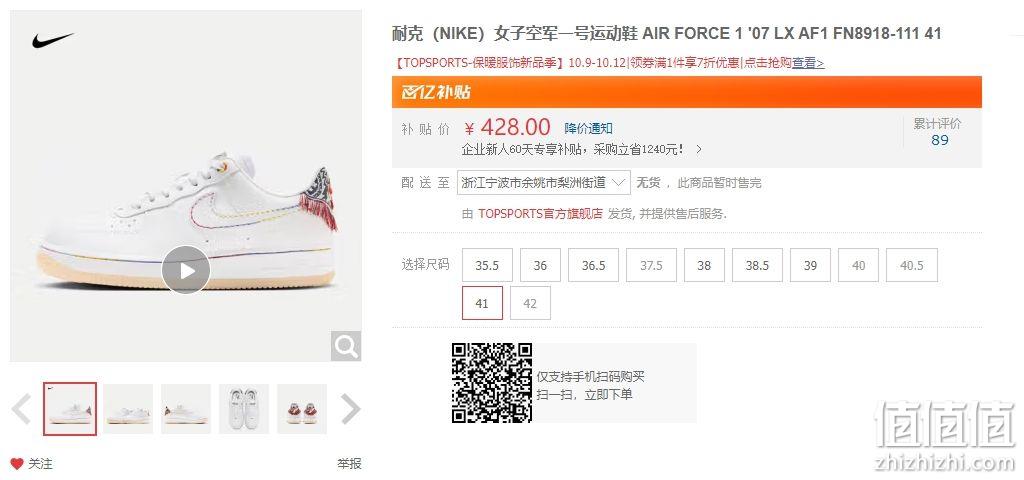Play the product video on shoe image
Screen dimensions: 1024x480
point(186,270)
